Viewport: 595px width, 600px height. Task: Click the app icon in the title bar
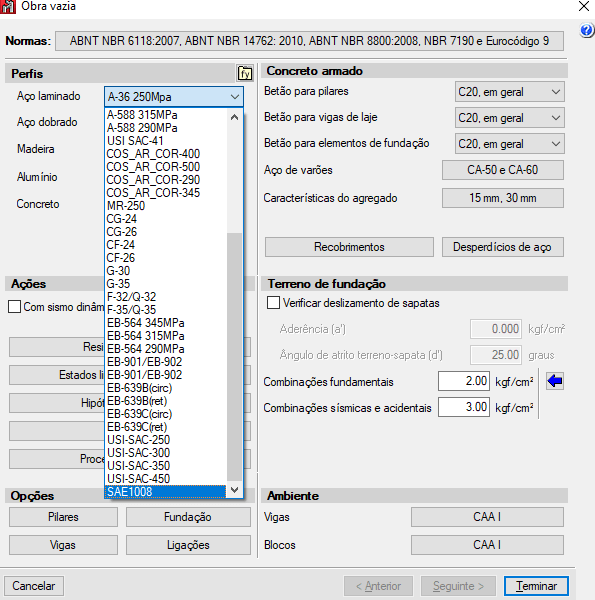[8, 7]
